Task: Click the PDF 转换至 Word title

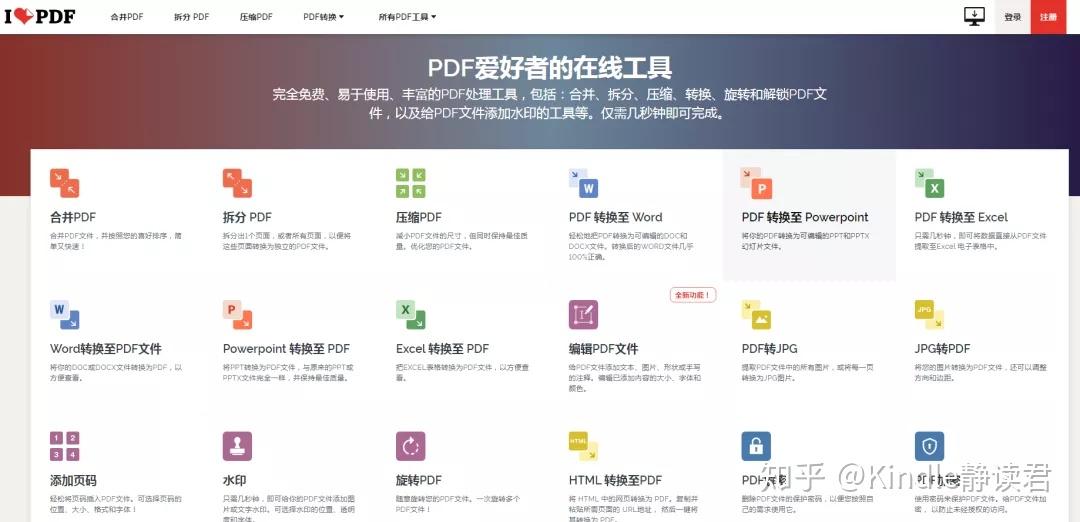Action: point(616,217)
